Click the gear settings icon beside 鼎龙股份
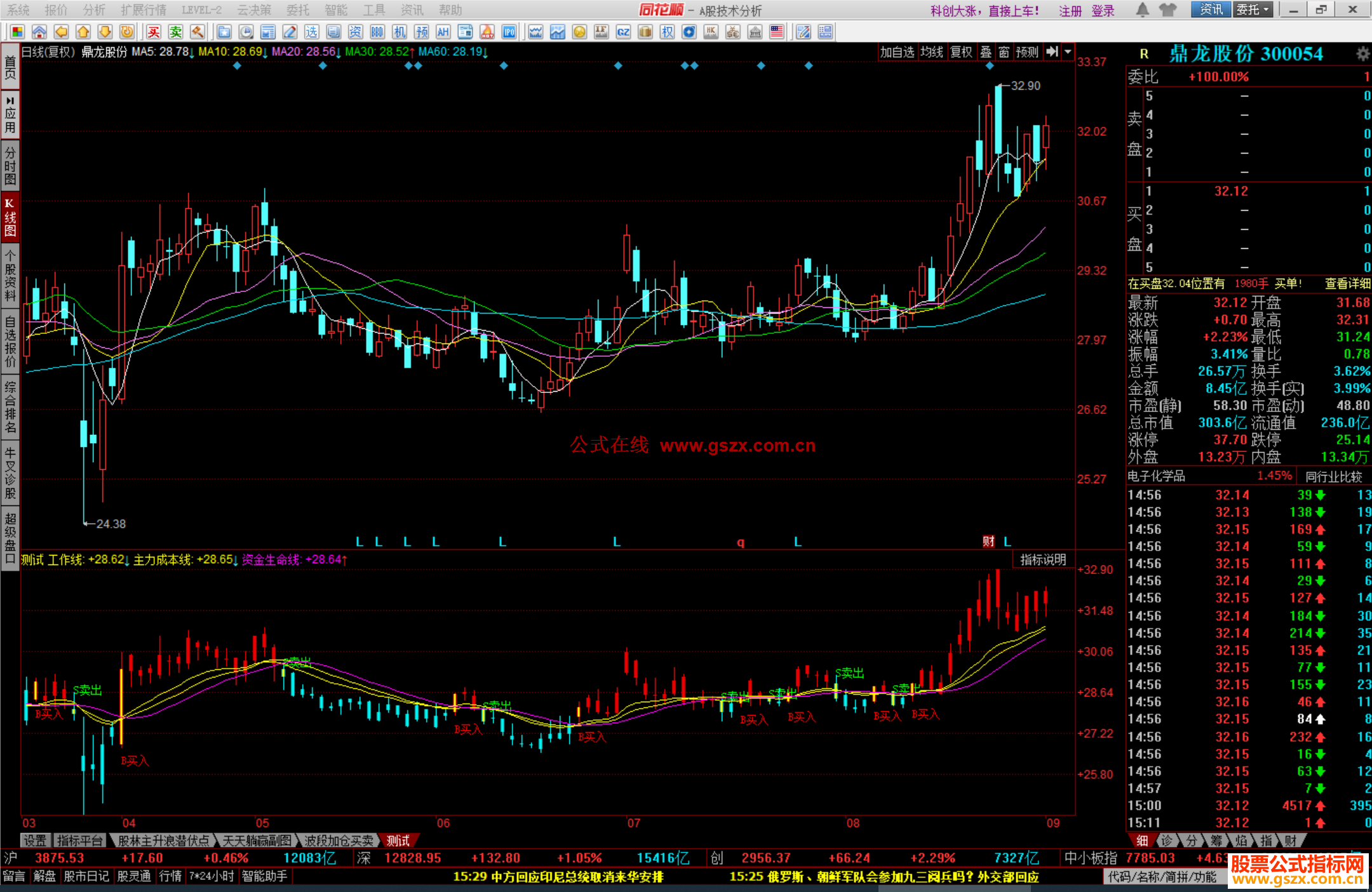 pyautogui.click(x=1362, y=54)
